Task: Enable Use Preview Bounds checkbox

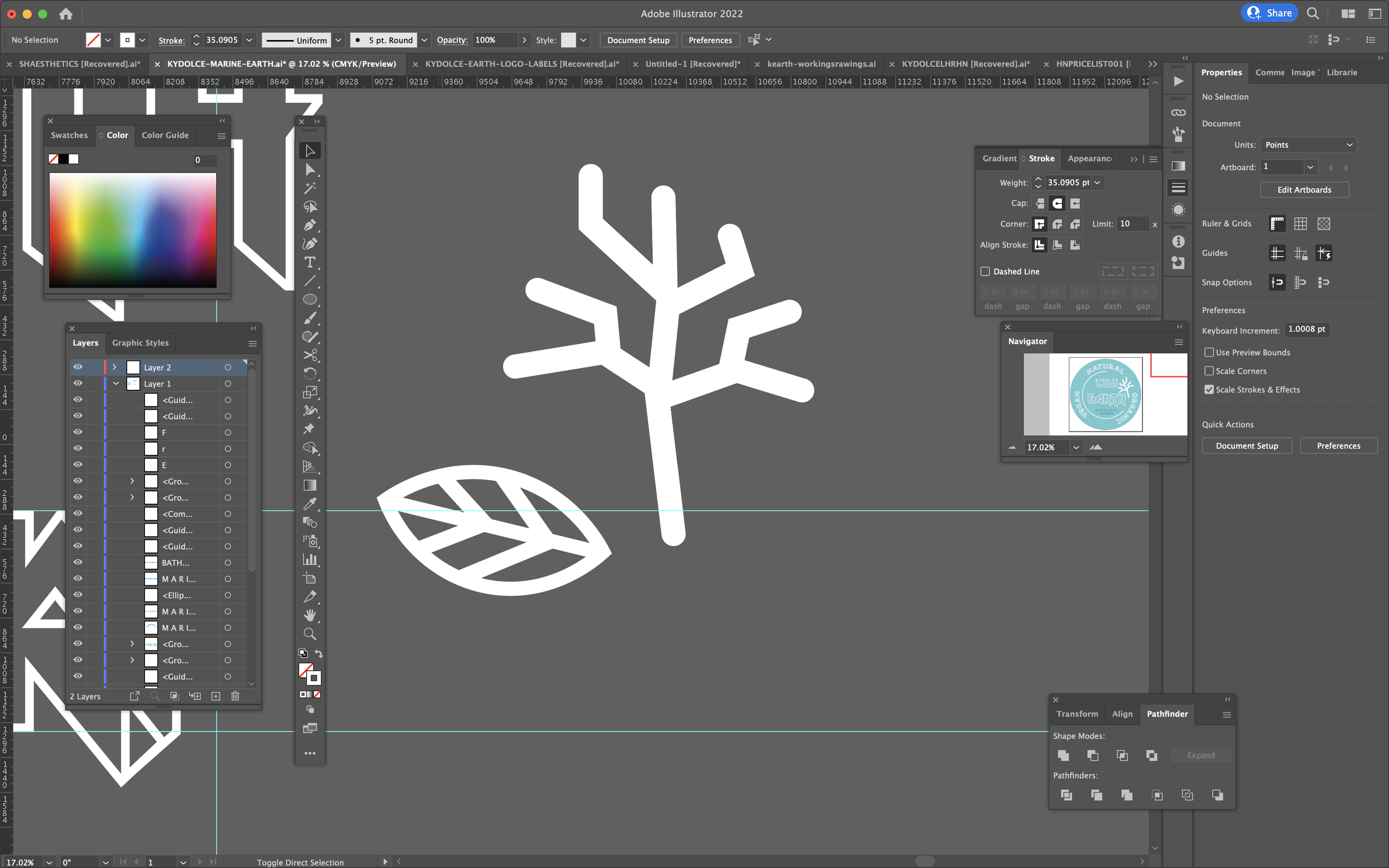Action: 1210,353
